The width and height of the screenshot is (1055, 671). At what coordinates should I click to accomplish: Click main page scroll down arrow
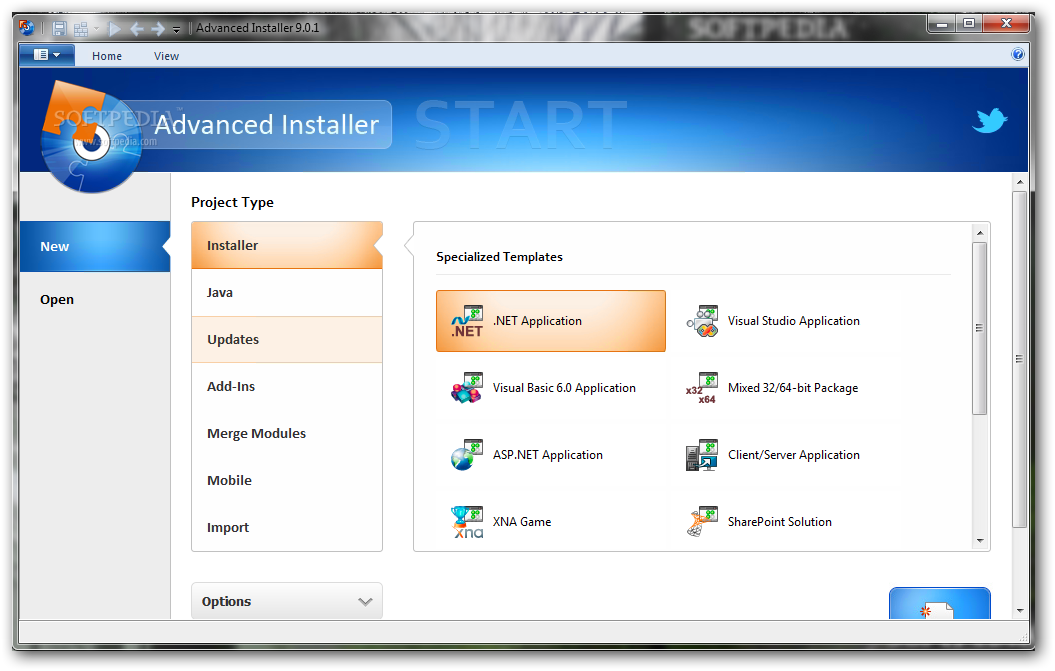point(1019,610)
